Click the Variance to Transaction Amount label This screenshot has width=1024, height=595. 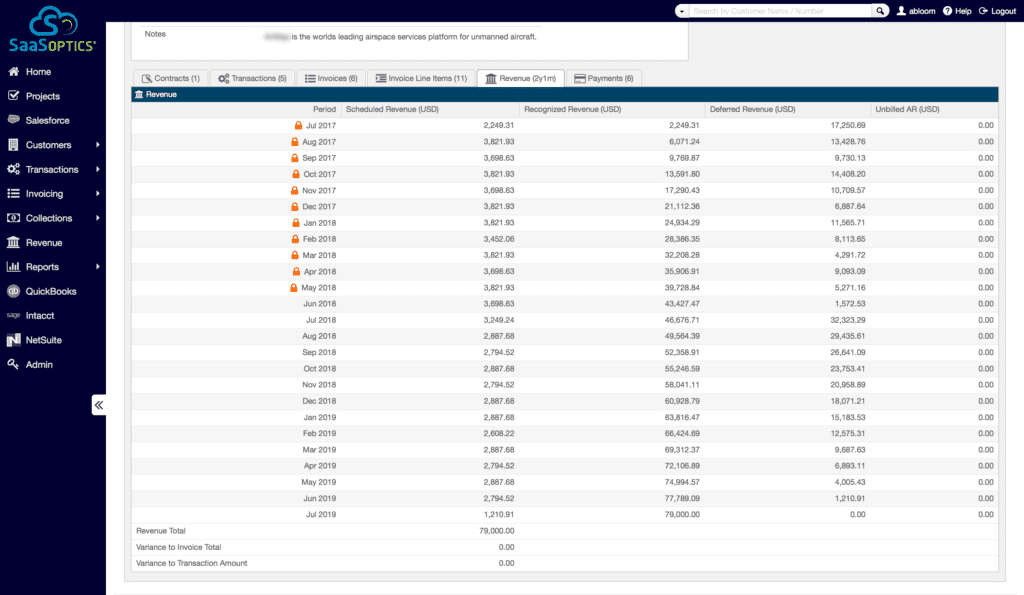(191, 563)
